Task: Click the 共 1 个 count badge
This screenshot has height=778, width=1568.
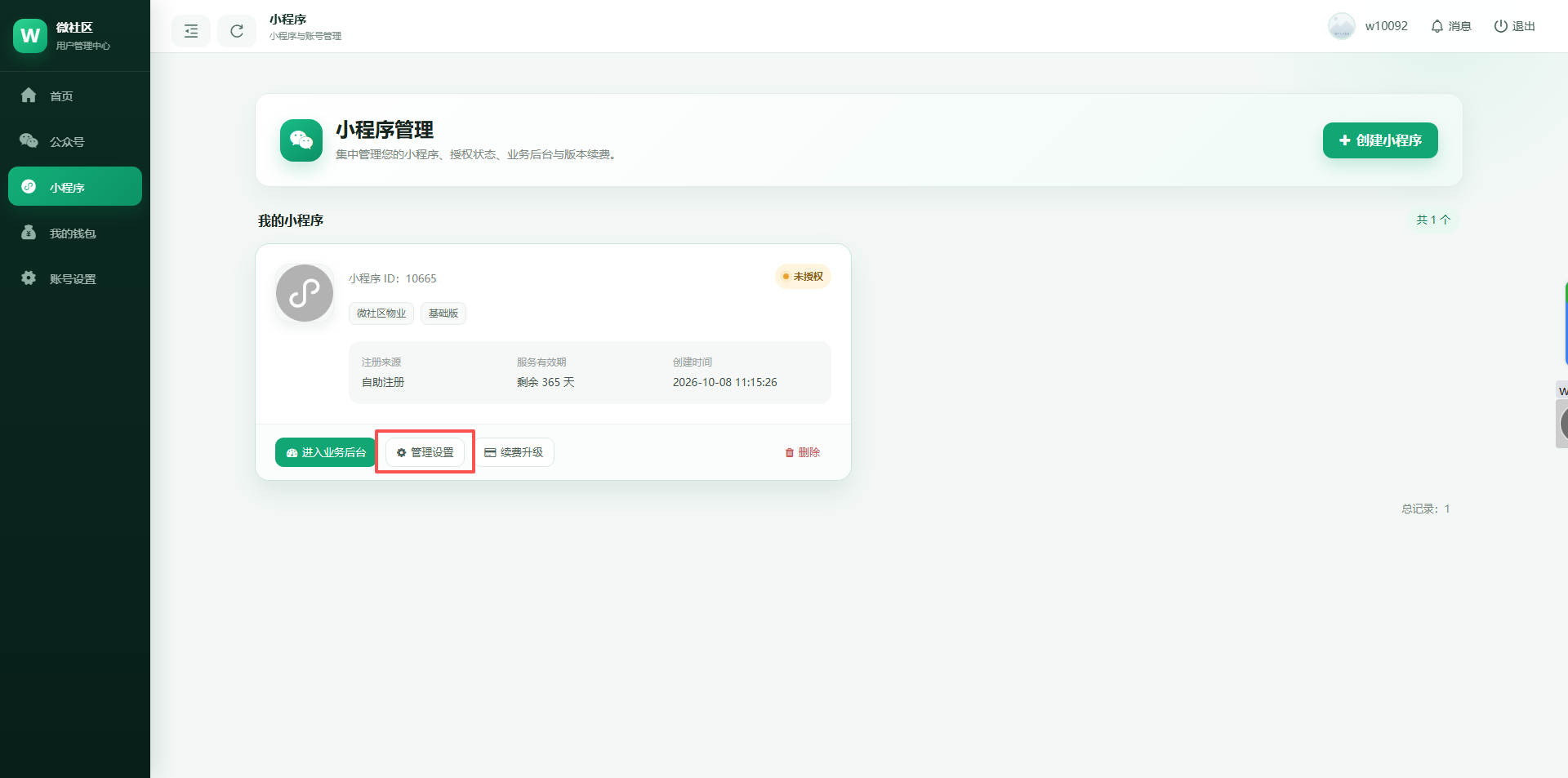Action: [x=1433, y=220]
